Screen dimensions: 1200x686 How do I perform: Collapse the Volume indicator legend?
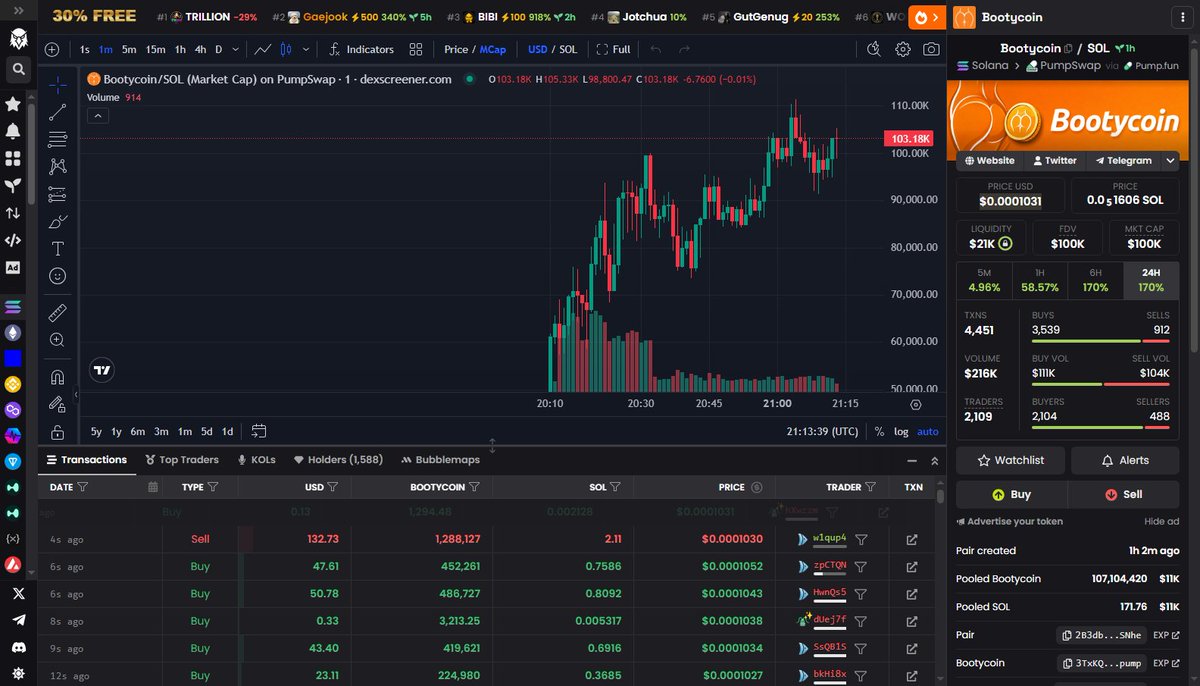click(x=98, y=115)
